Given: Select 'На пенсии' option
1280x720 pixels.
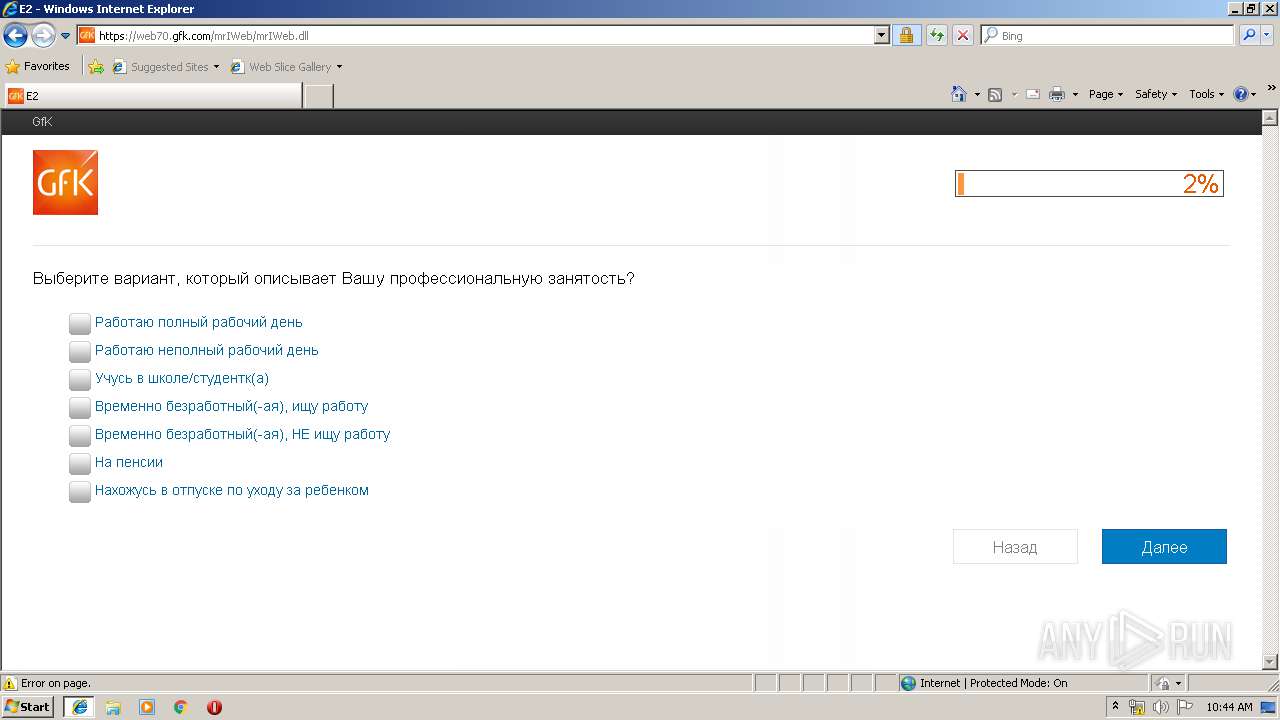Looking at the screenshot, I should pos(80,463).
